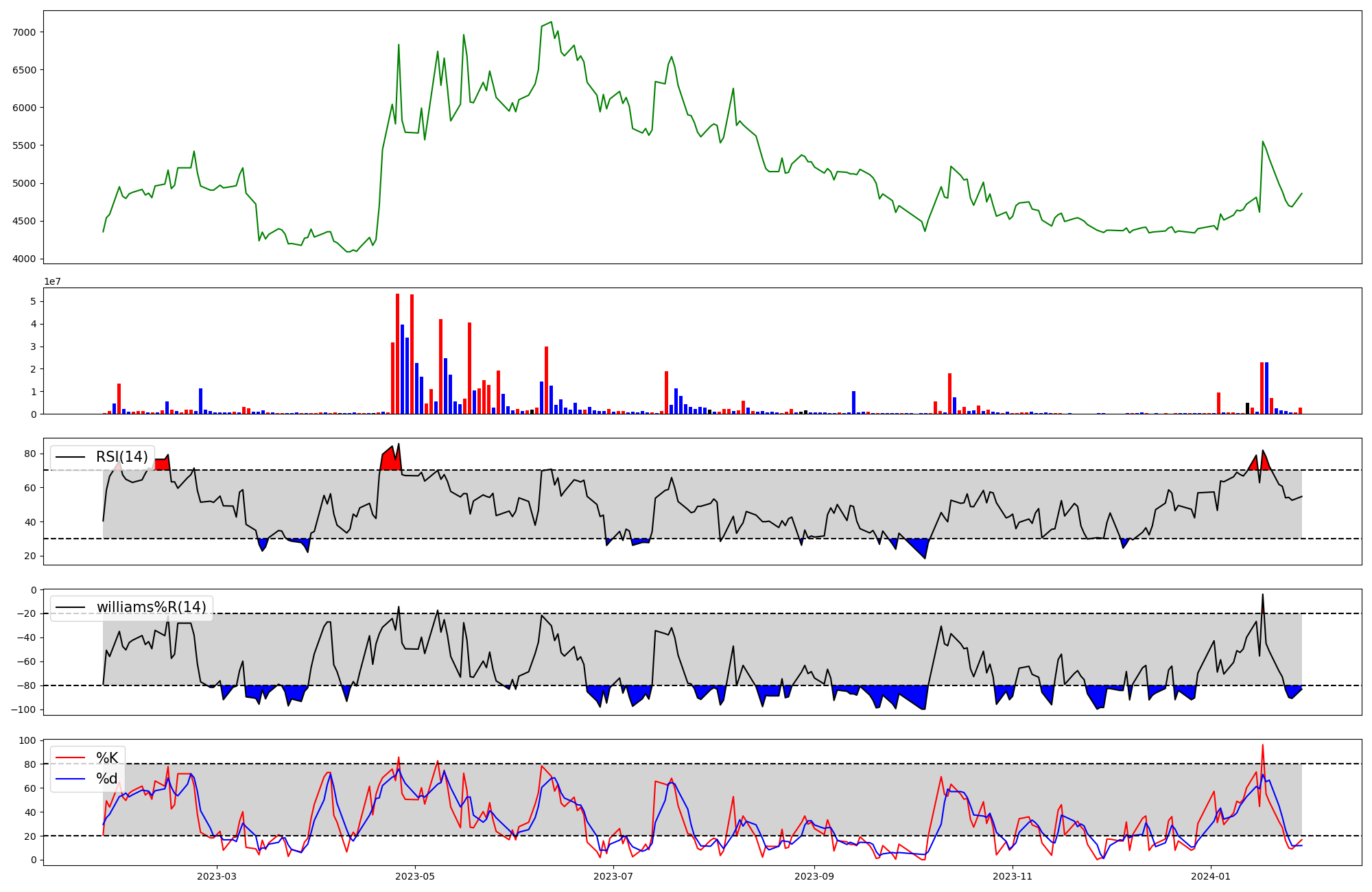Click the 2023-05 date tick label
Image resolution: width=1372 pixels, height=892 pixels.
point(414,876)
